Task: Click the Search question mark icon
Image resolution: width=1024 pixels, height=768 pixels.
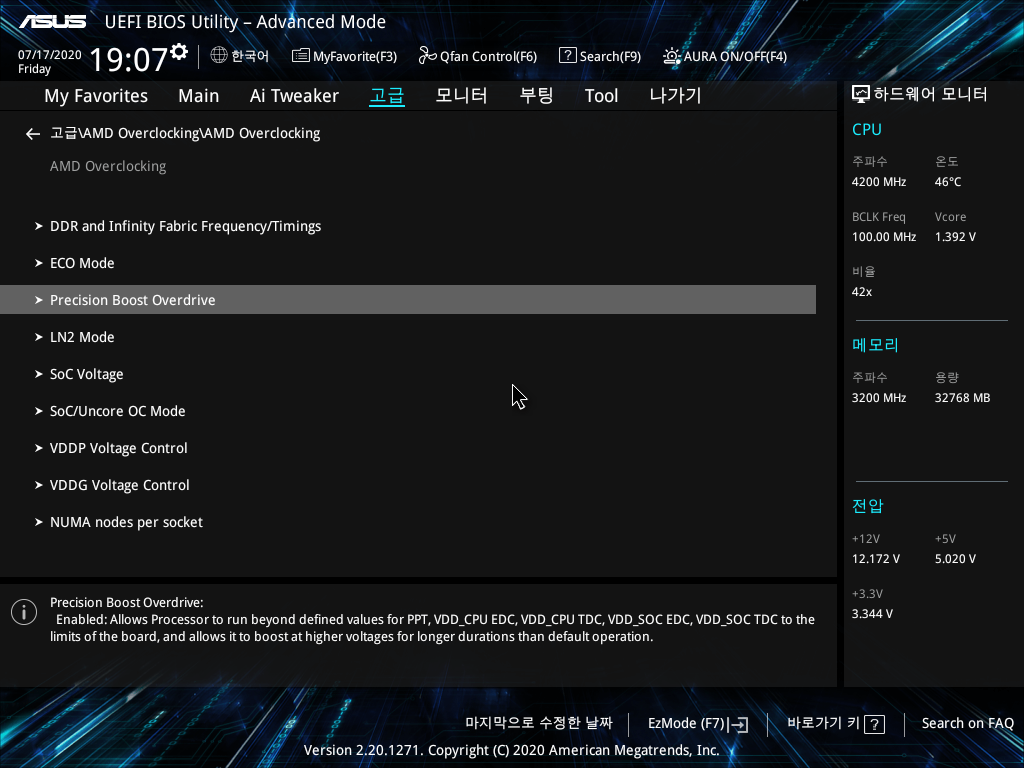Action: (568, 56)
